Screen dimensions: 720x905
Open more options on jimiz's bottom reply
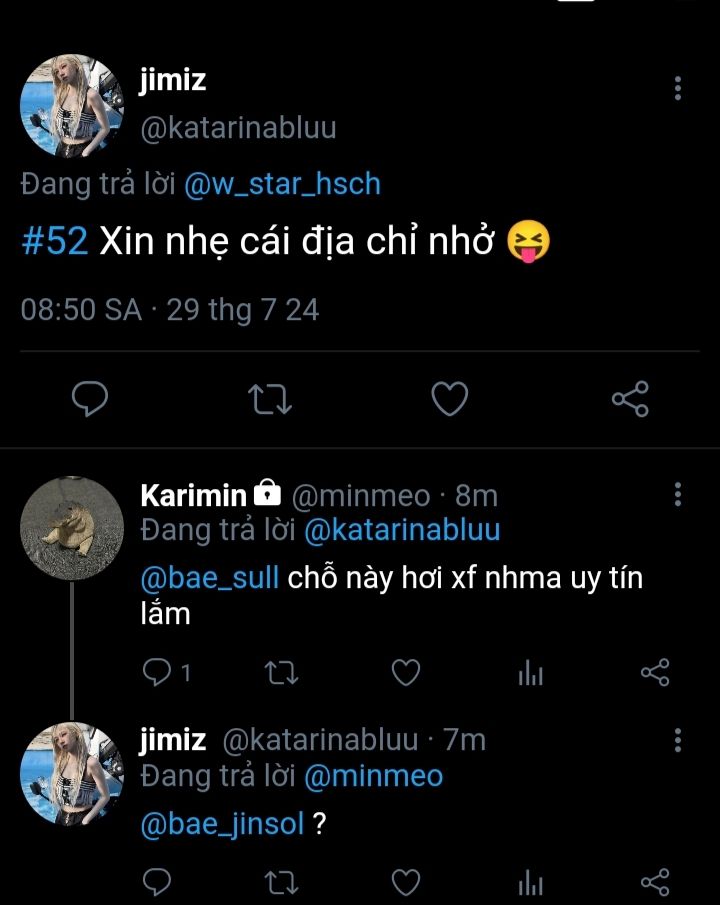coord(678,740)
